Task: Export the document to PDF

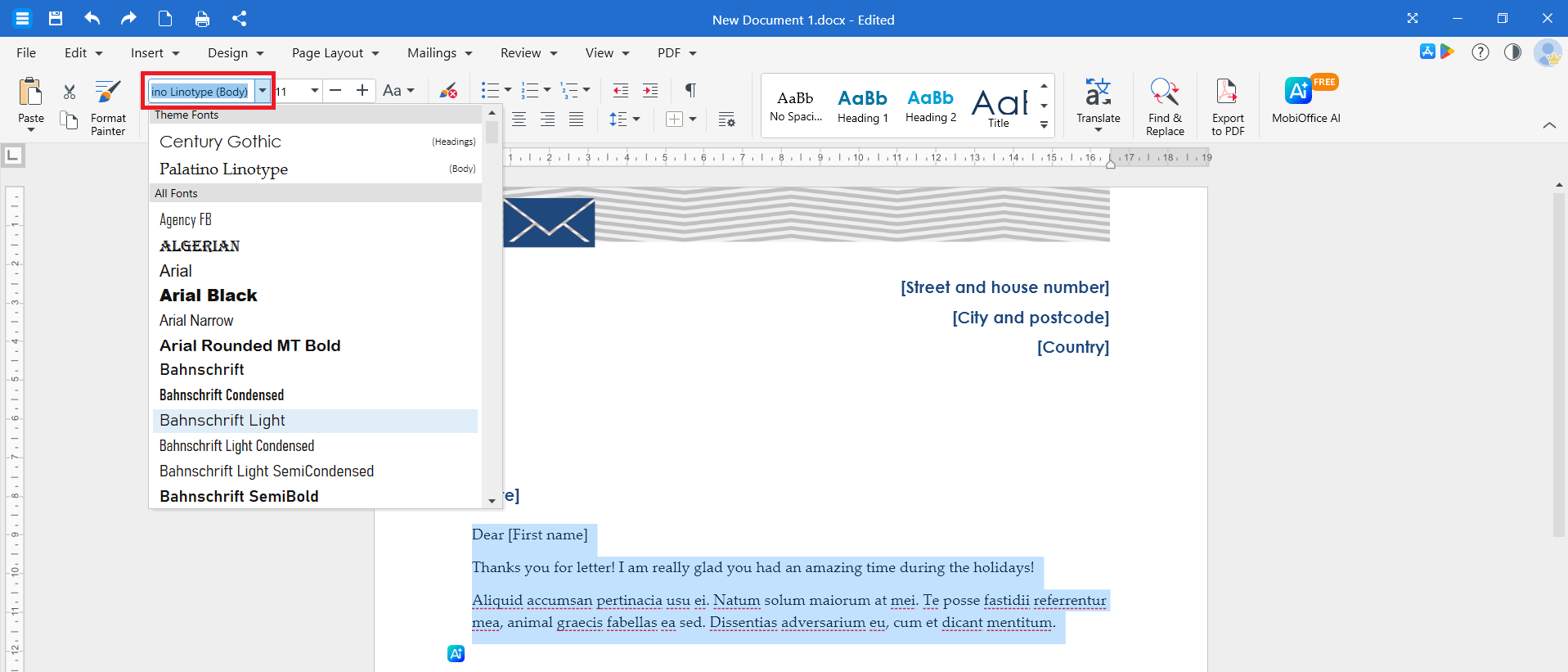Action: pyautogui.click(x=1228, y=107)
